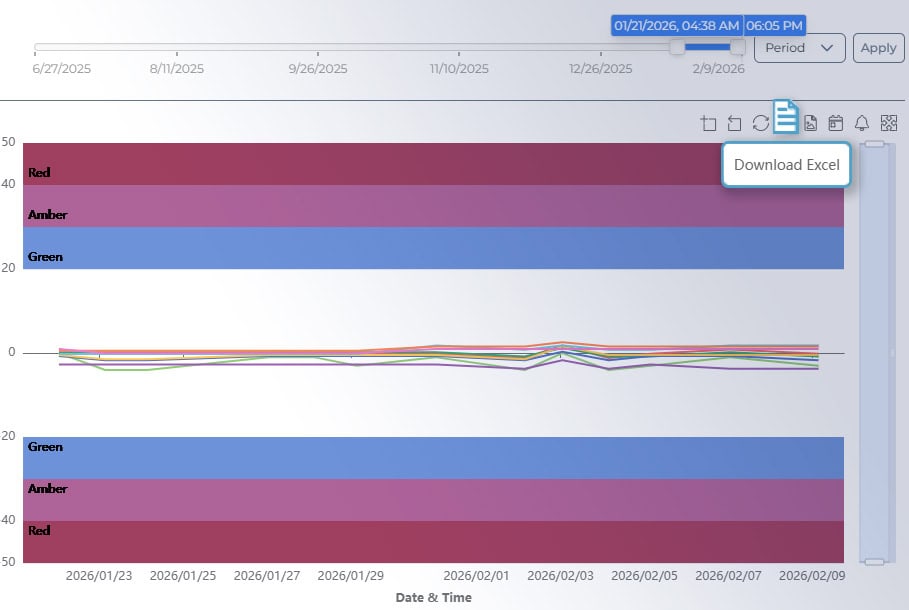Click the save as image icon
Screen dimensions: 909x610
(x=811, y=123)
